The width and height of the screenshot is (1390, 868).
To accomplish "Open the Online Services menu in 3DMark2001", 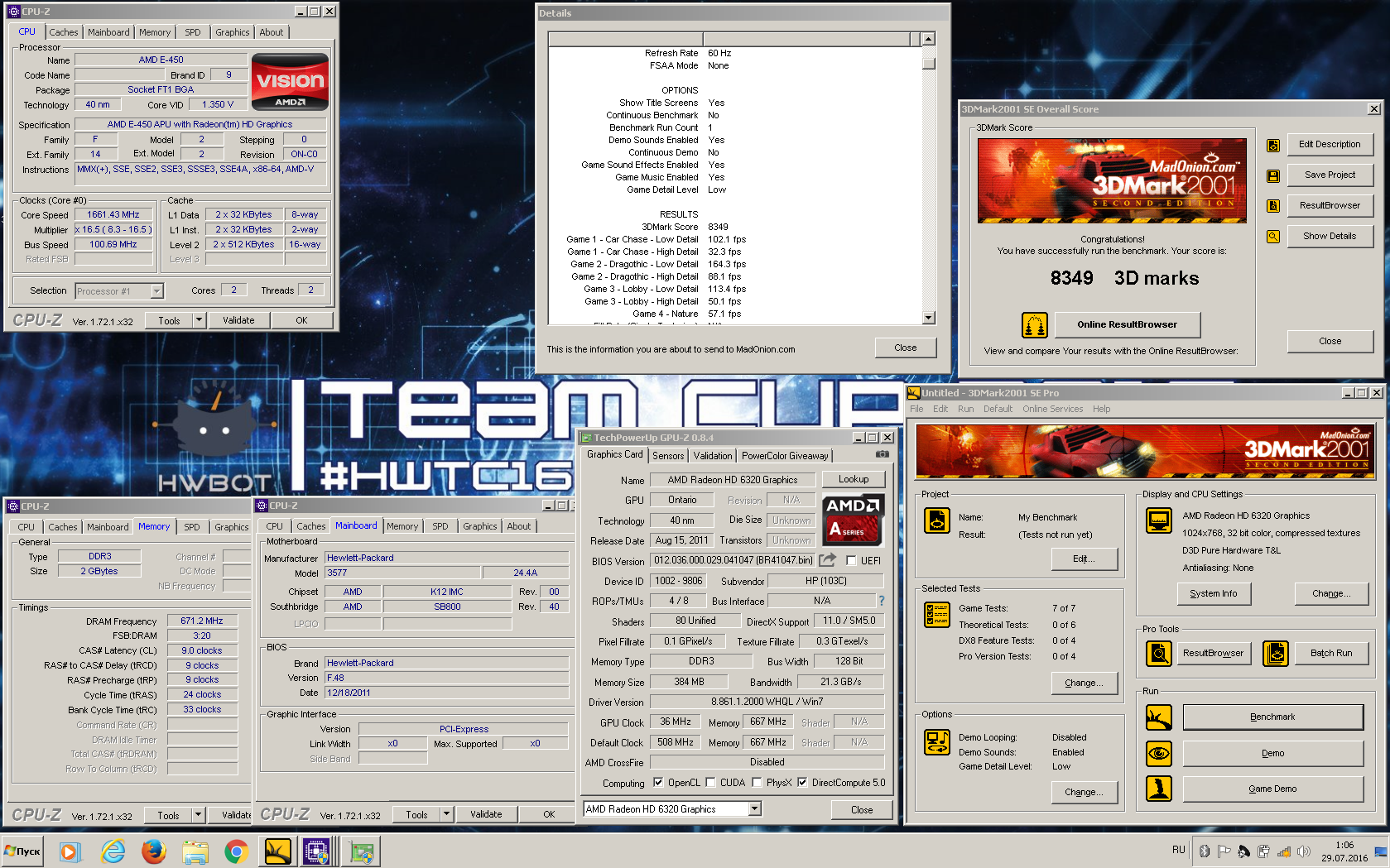I will pyautogui.click(x=1052, y=409).
